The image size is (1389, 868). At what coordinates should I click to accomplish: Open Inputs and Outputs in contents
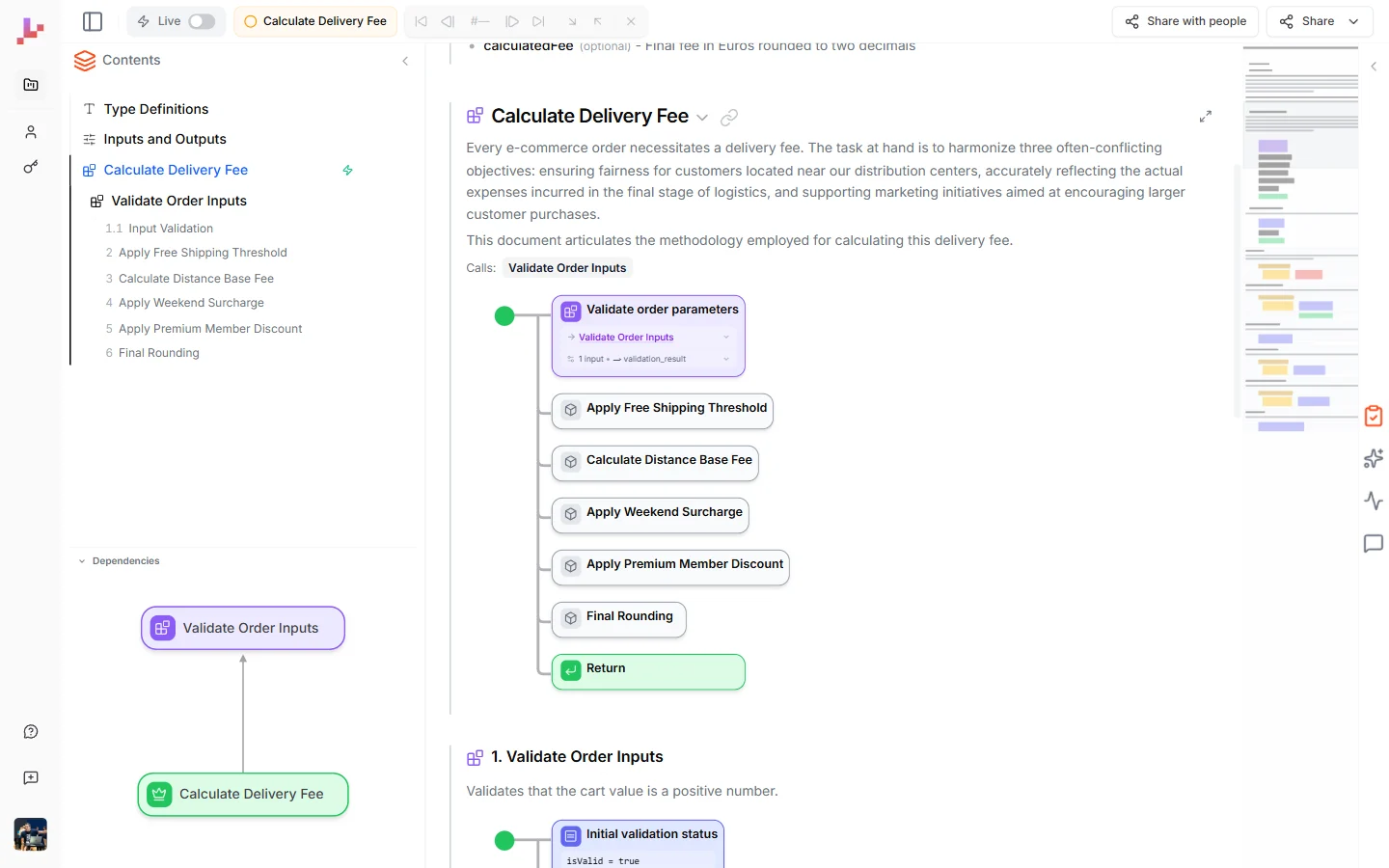(x=165, y=139)
